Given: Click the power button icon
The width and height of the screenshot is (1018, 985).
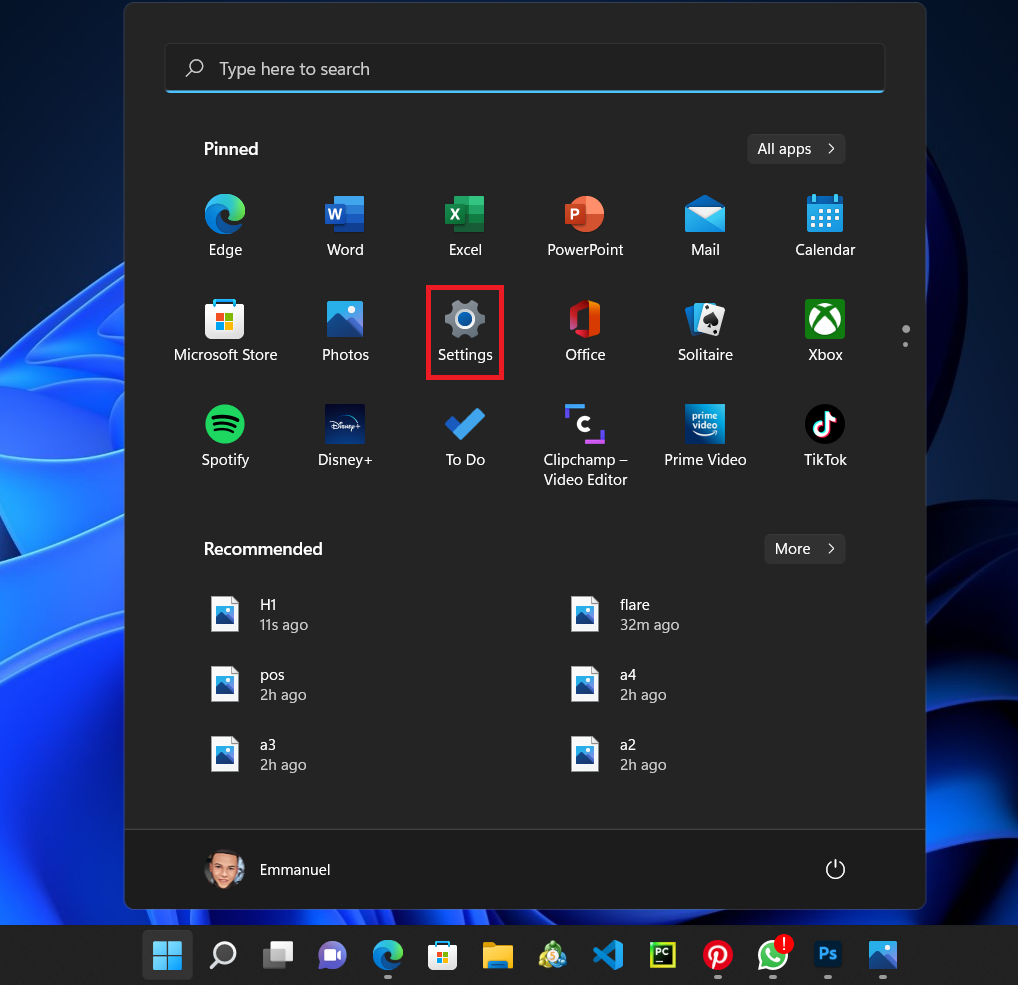Looking at the screenshot, I should click(835, 869).
